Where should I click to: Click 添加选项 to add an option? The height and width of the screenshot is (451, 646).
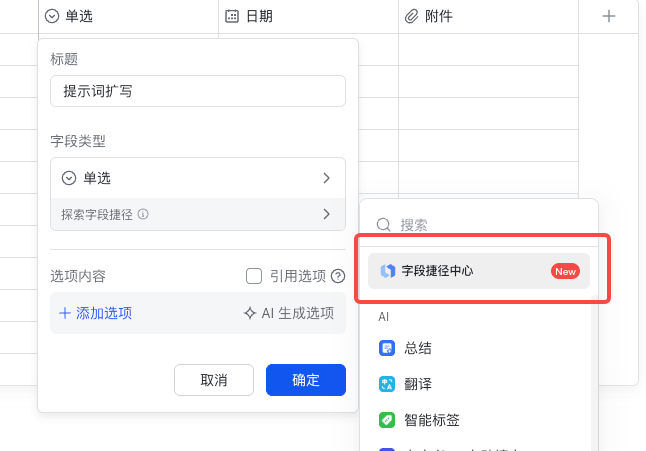click(96, 313)
